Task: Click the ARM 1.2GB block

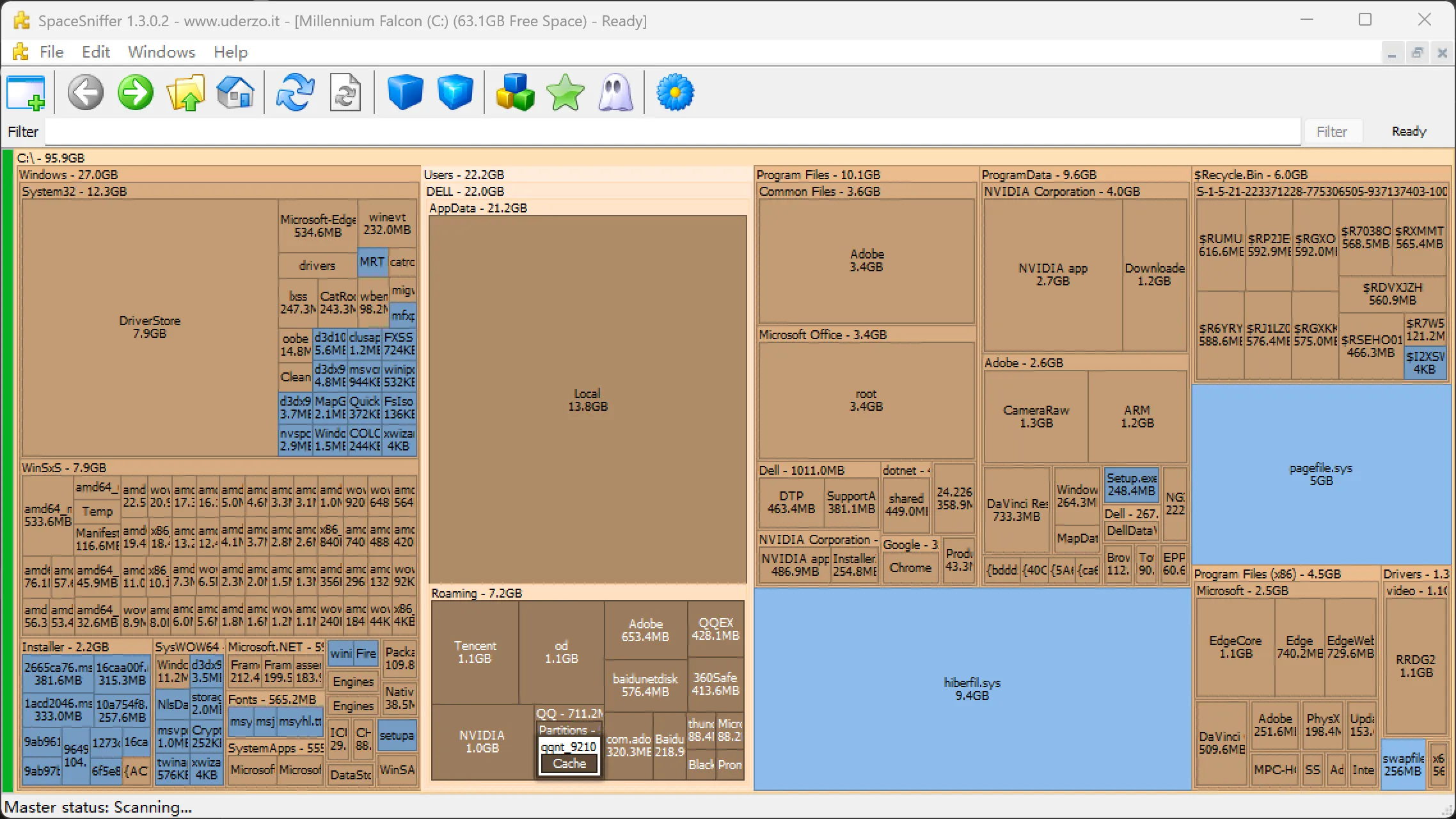Action: (x=1137, y=417)
